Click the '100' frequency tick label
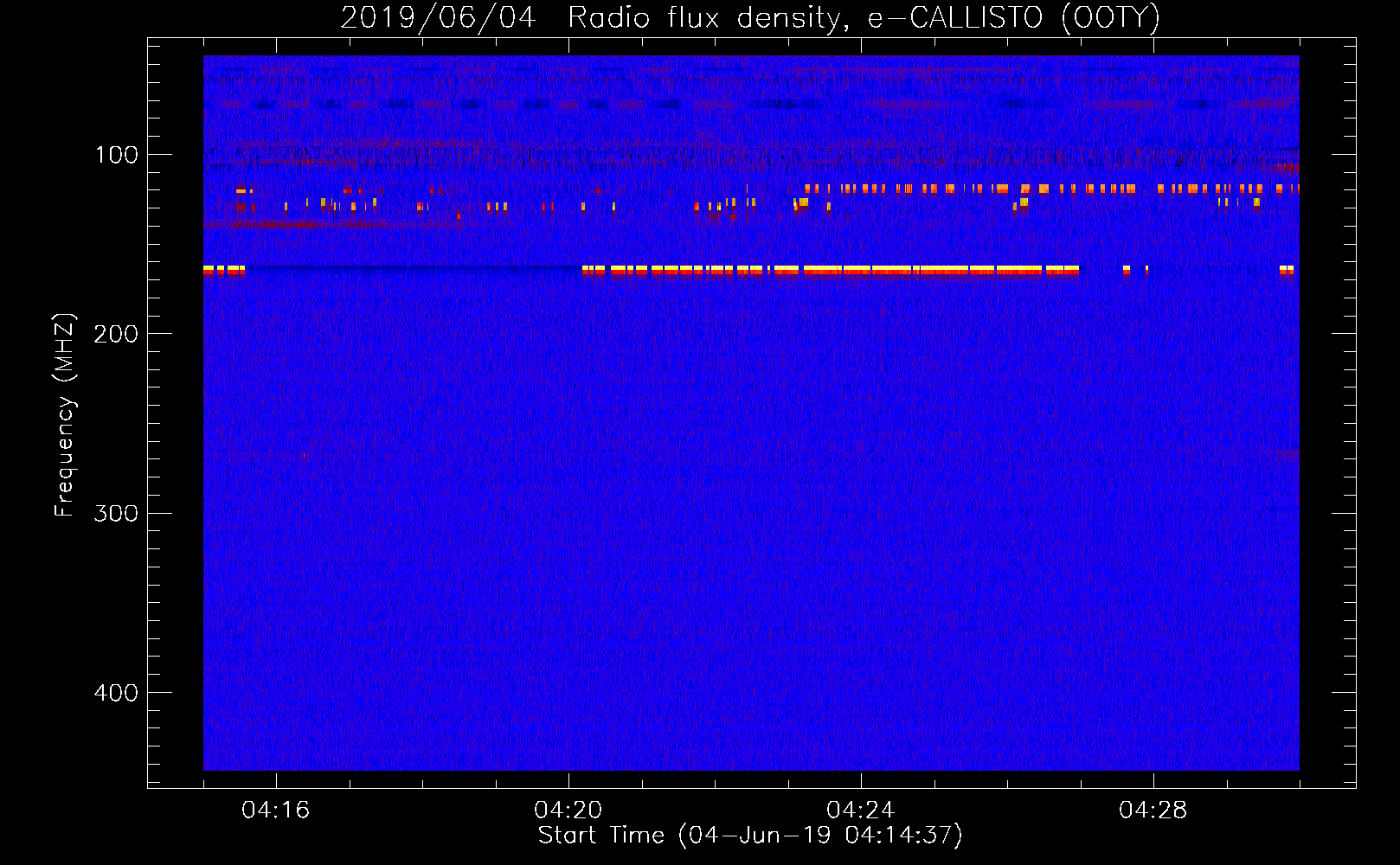 point(117,155)
